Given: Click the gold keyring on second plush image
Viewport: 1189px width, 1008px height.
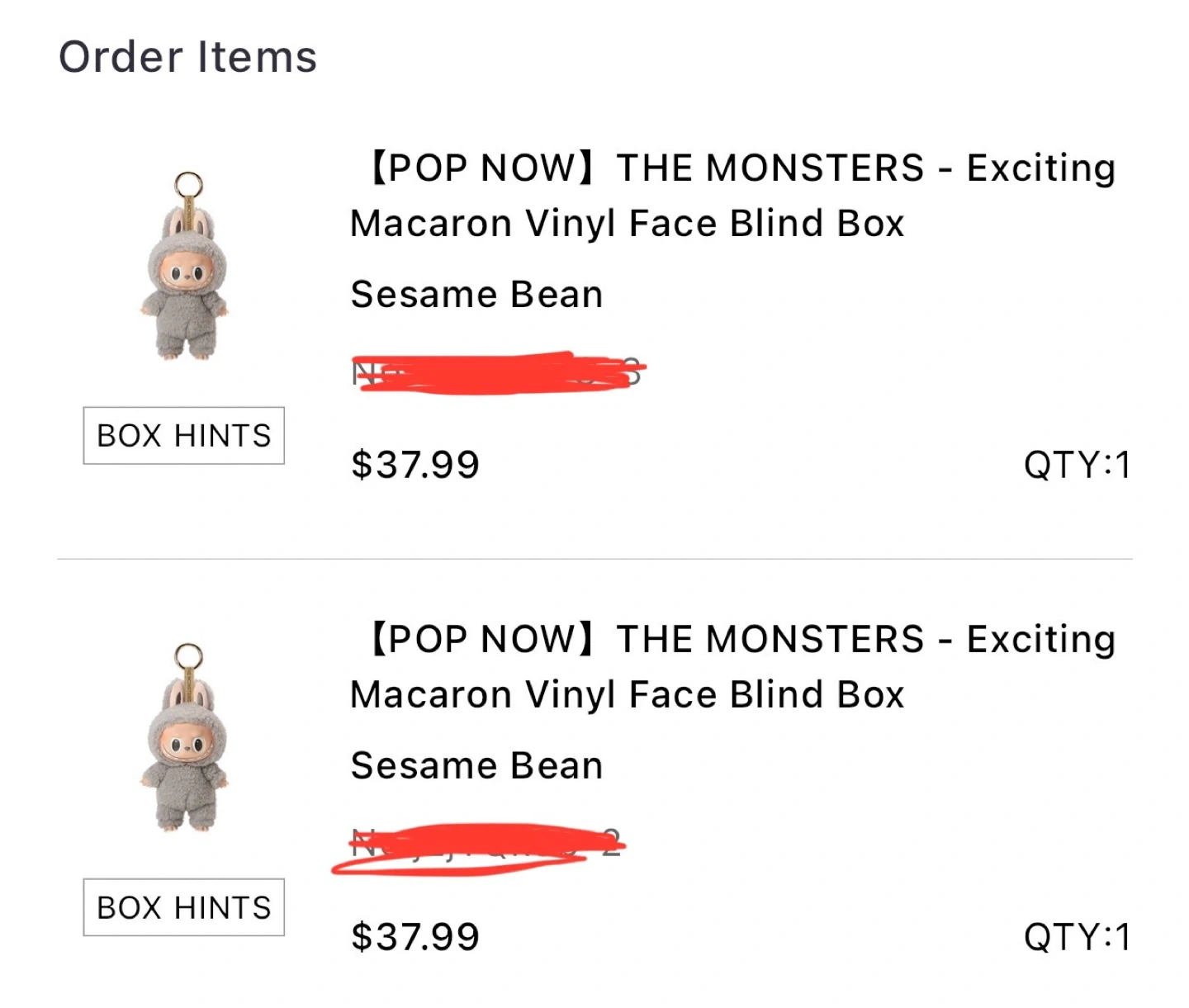Looking at the screenshot, I should [x=188, y=657].
